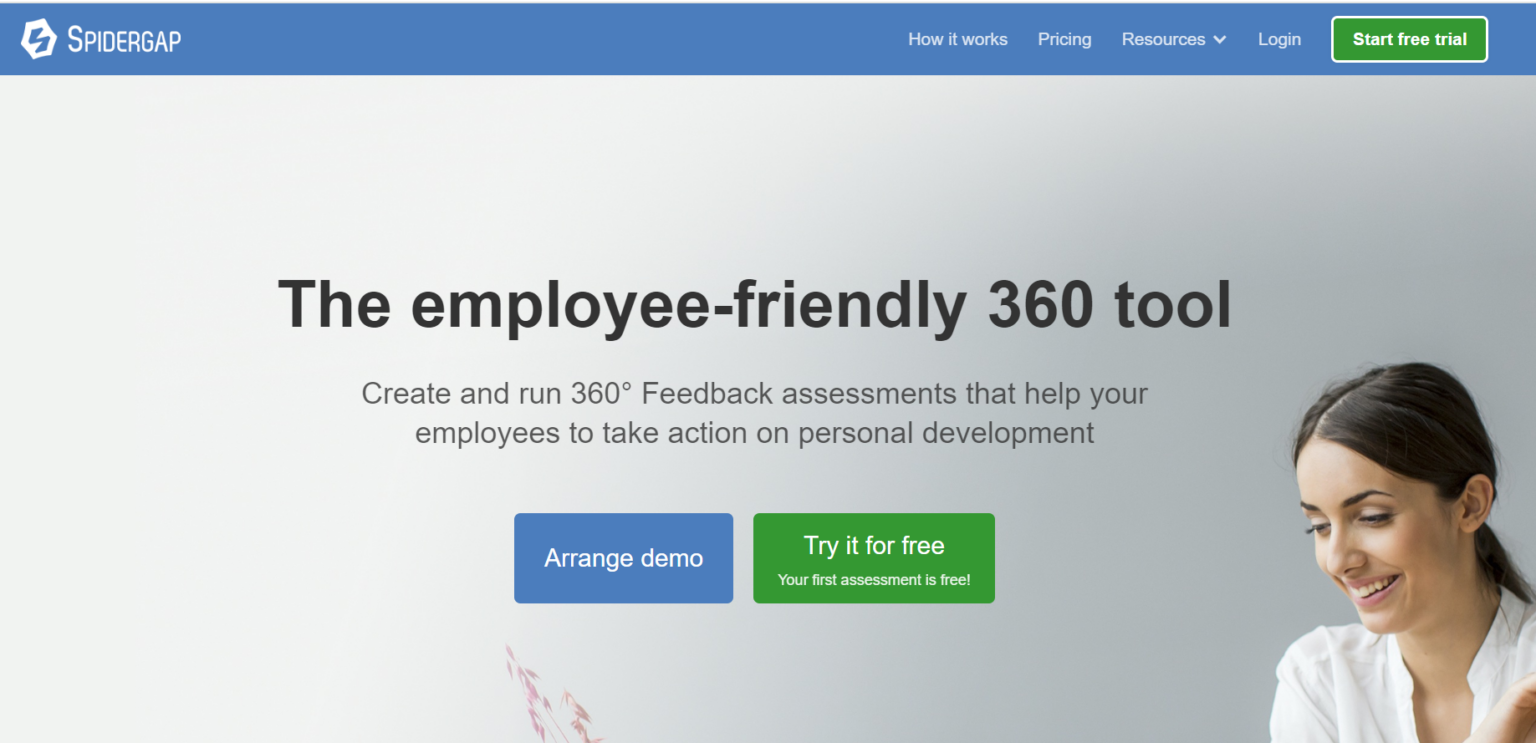Image resolution: width=1536 pixels, height=743 pixels.
Task: Open the How it works page
Action: point(957,39)
